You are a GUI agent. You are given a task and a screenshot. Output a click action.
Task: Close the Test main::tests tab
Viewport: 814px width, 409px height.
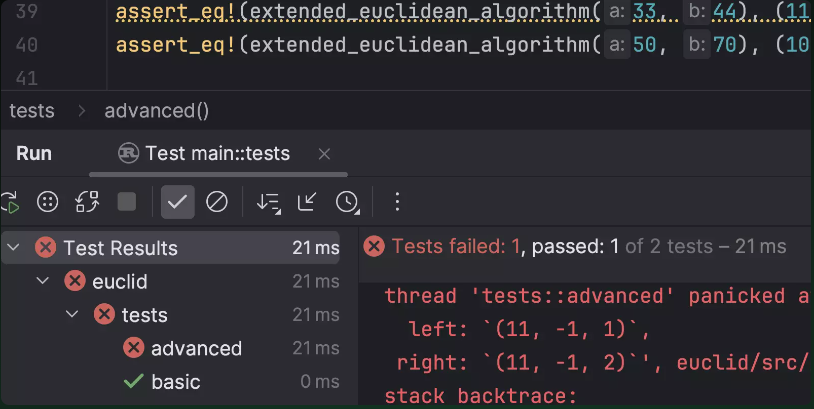click(324, 154)
